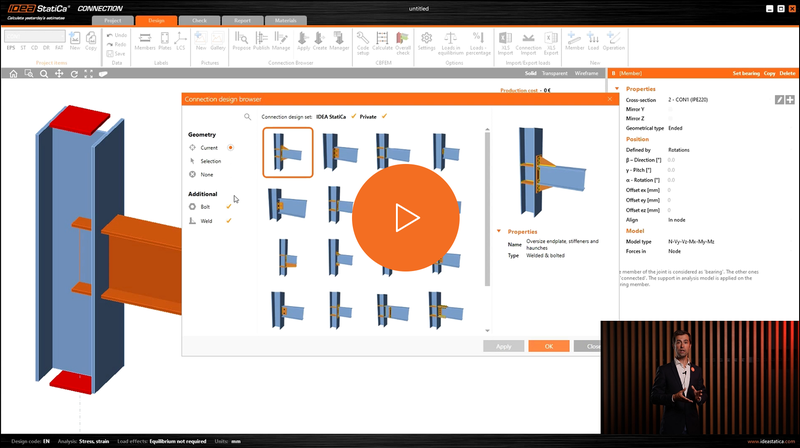Viewport: 800px width, 448px height.
Task: Switch to the Check tab
Action: pos(199,21)
